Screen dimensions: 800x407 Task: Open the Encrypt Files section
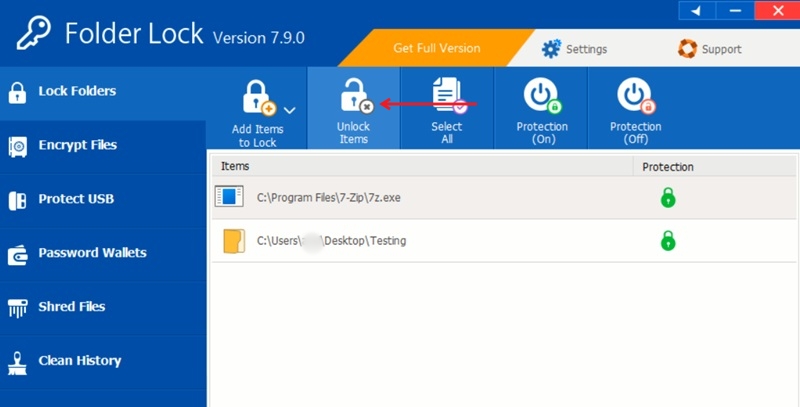click(x=103, y=147)
